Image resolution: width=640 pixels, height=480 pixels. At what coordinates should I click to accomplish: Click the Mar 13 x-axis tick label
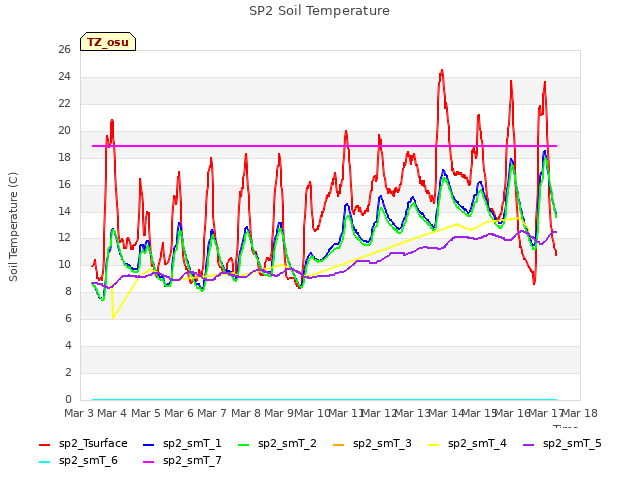413,413
